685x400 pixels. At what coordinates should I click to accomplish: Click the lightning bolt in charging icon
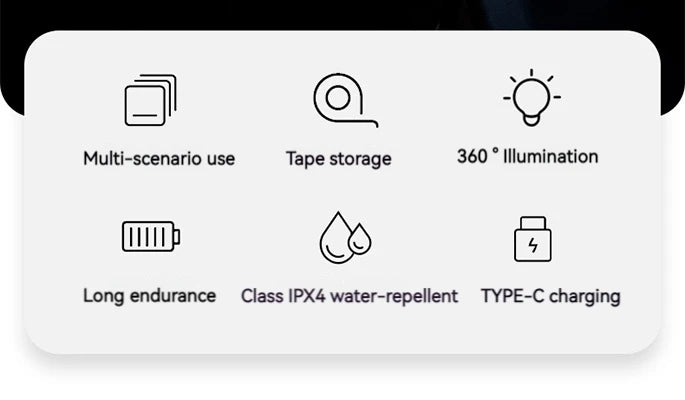[x=532, y=245]
